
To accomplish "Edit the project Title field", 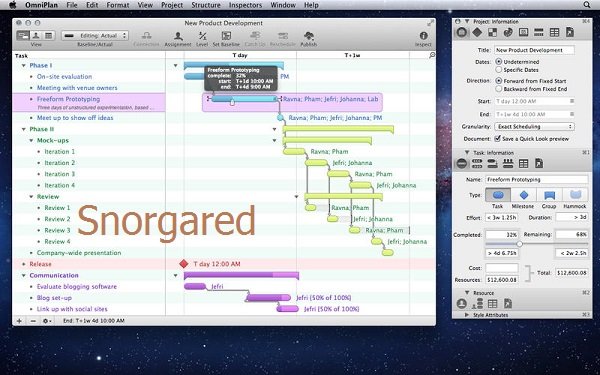I will tap(534, 50).
